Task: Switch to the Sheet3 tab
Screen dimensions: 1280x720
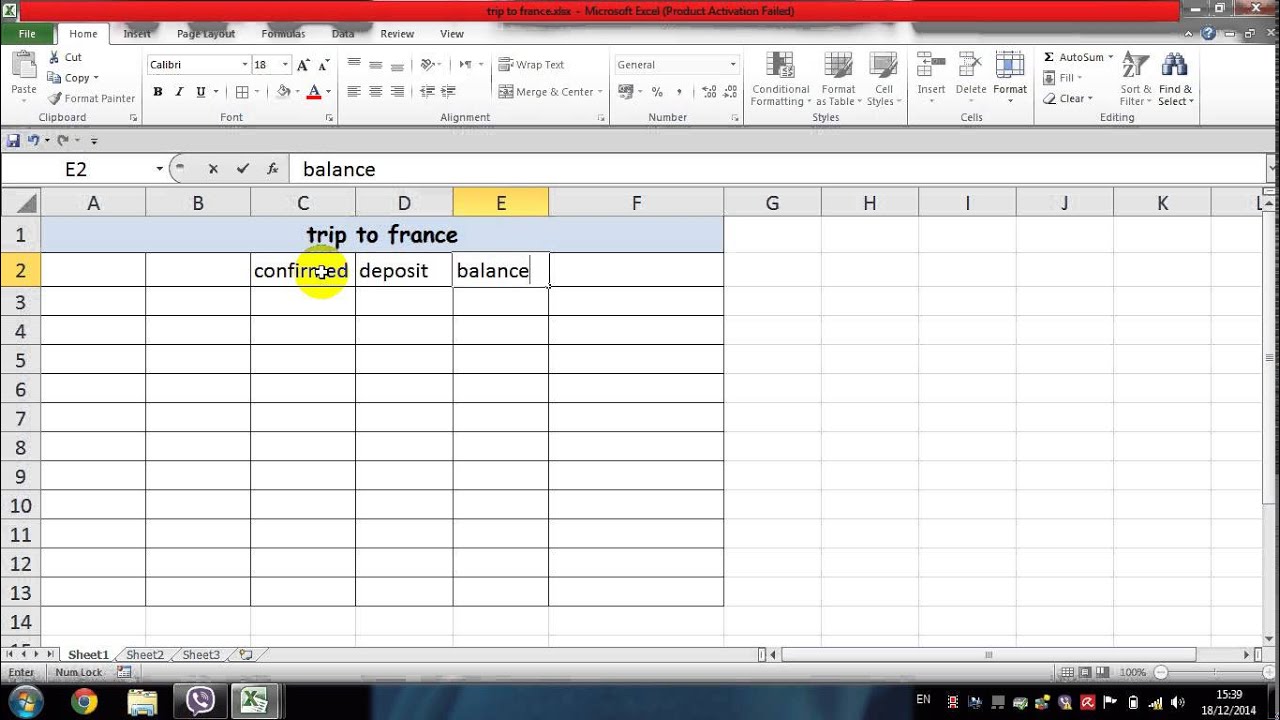Action: (201, 655)
